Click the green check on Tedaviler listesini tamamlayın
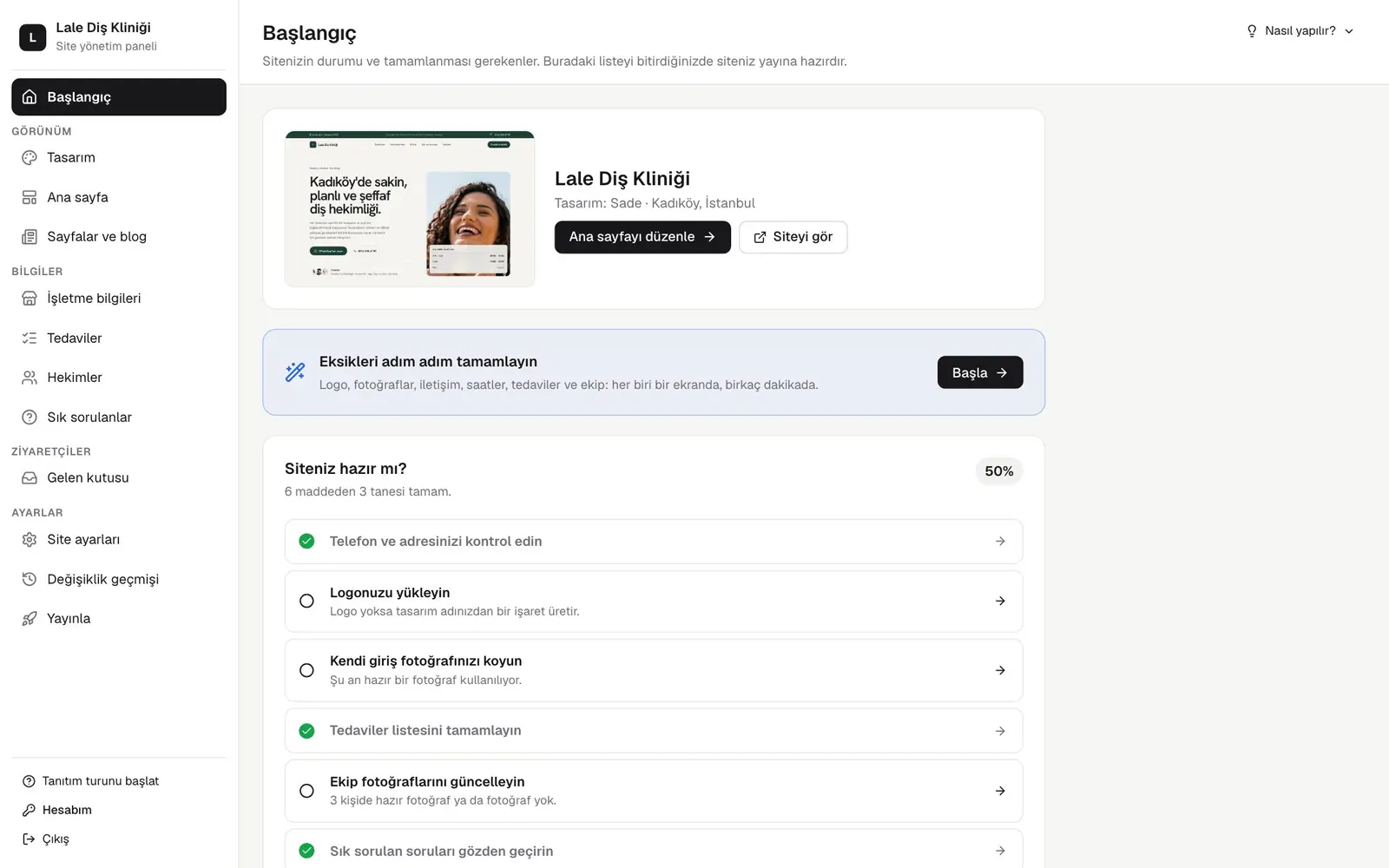Image resolution: width=1389 pixels, height=868 pixels. tap(306, 731)
